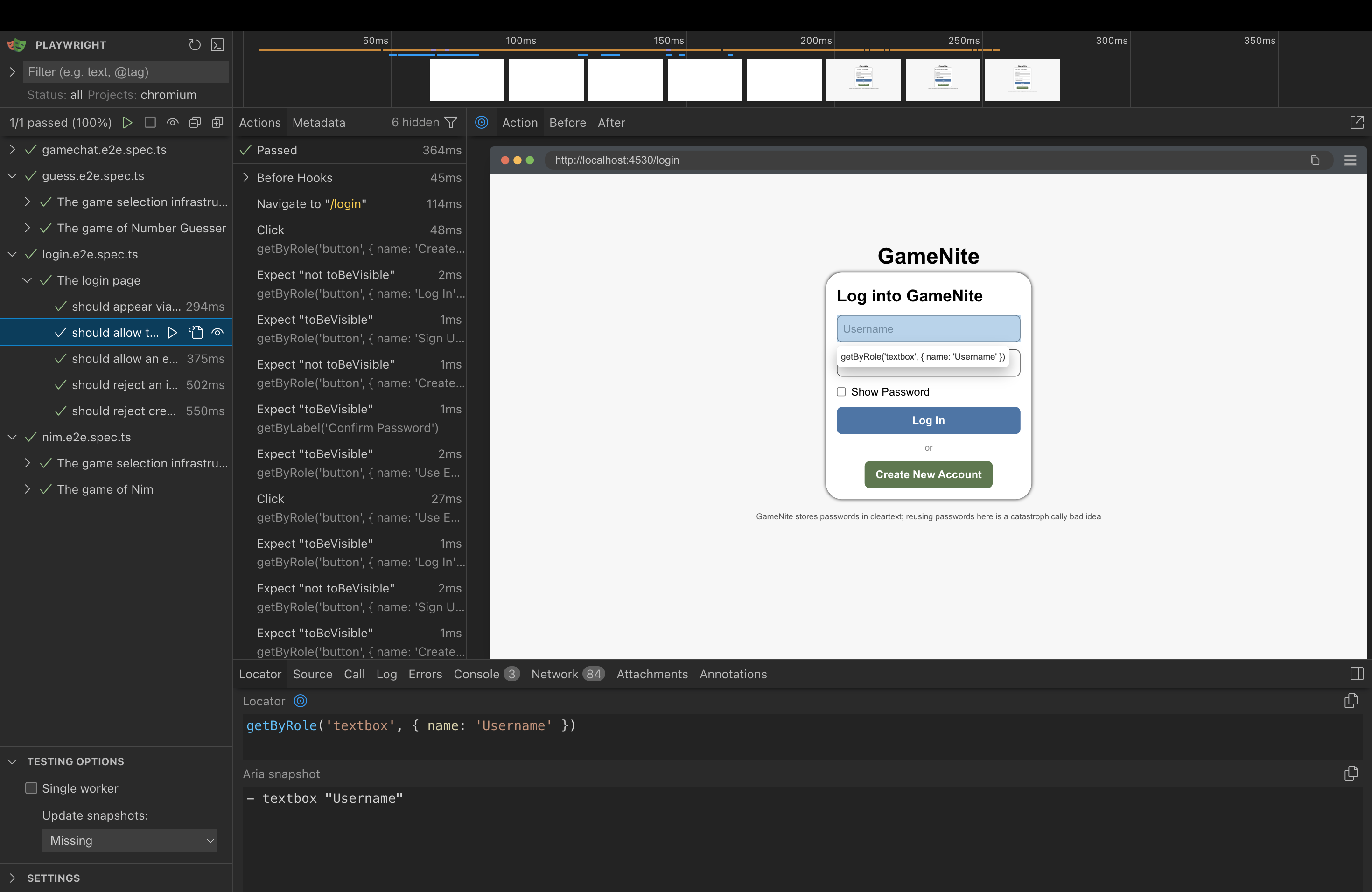Screen dimensions: 1372x892
Task: Click the hidden actions filter funnel icon
Action: tap(451, 122)
